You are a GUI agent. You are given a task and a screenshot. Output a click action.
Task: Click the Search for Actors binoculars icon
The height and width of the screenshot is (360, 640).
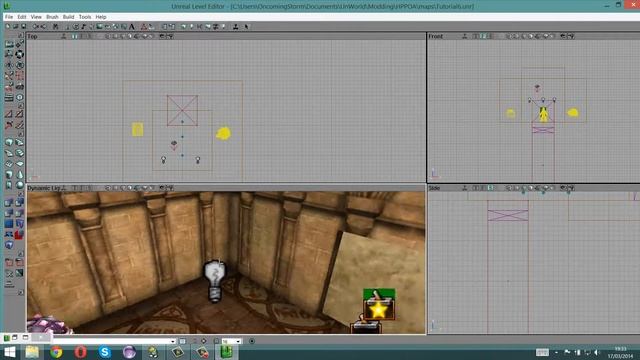[56, 27]
